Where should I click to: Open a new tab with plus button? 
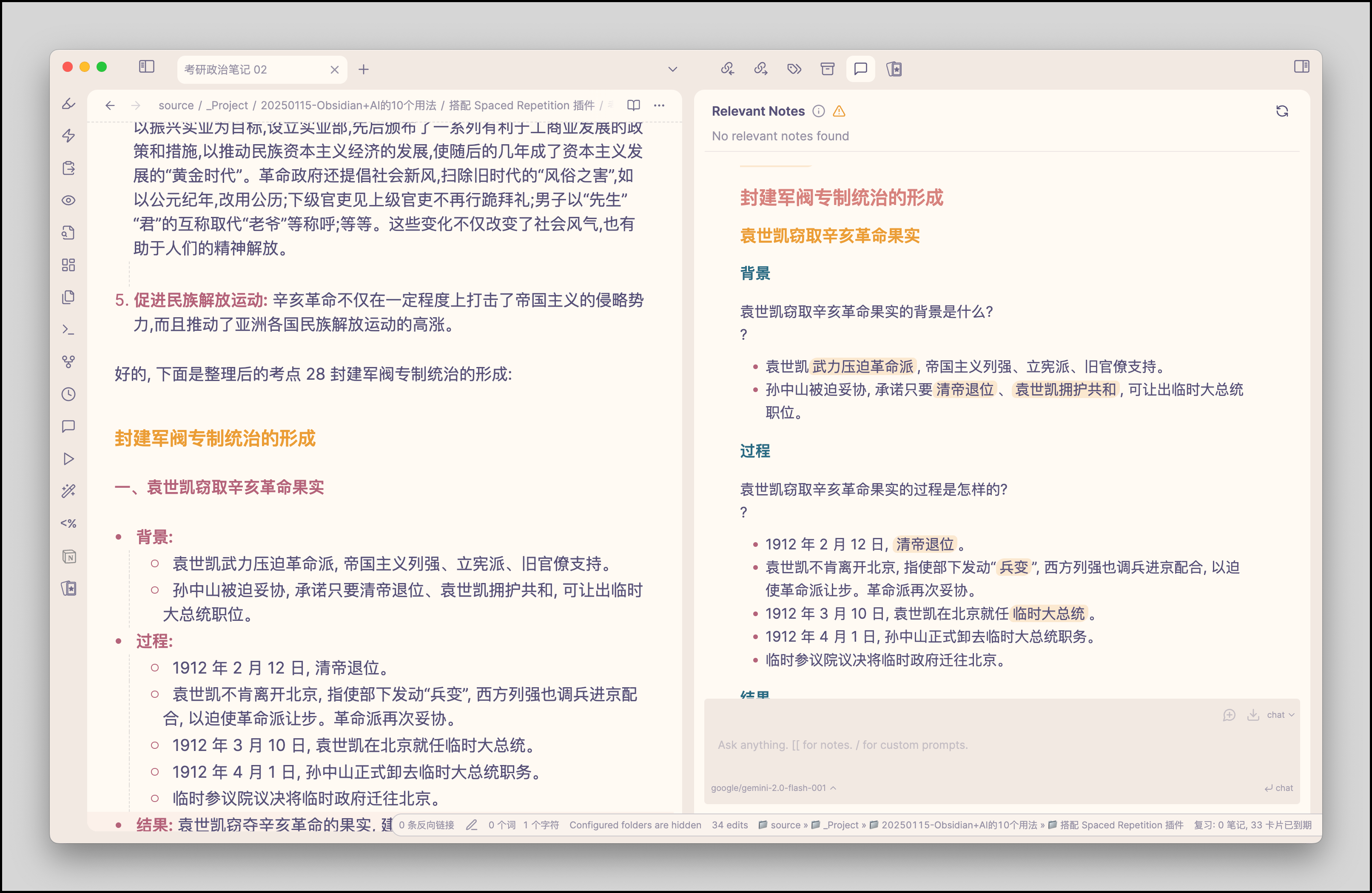[x=363, y=70]
